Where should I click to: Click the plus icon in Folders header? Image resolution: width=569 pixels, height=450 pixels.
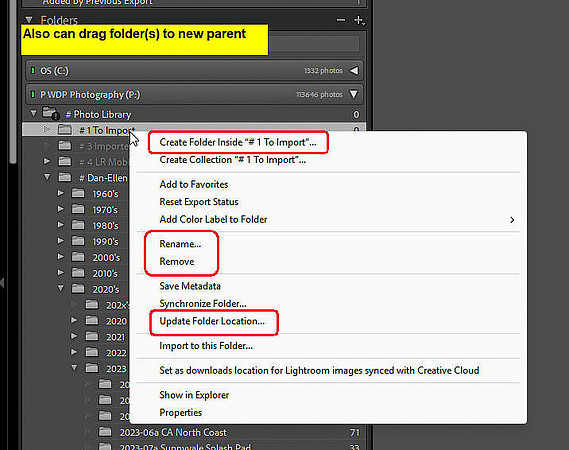coord(359,20)
